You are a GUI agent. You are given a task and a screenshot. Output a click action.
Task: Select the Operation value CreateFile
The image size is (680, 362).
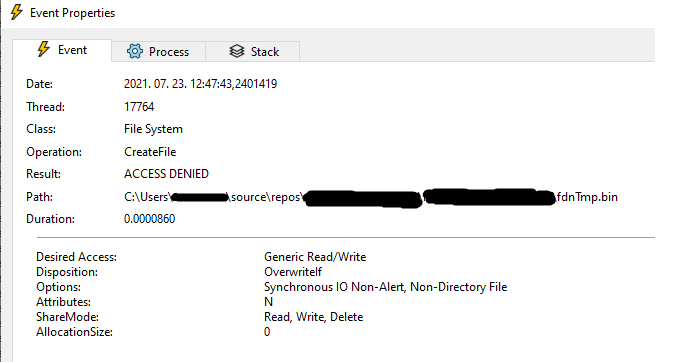pyautogui.click(x=150, y=152)
